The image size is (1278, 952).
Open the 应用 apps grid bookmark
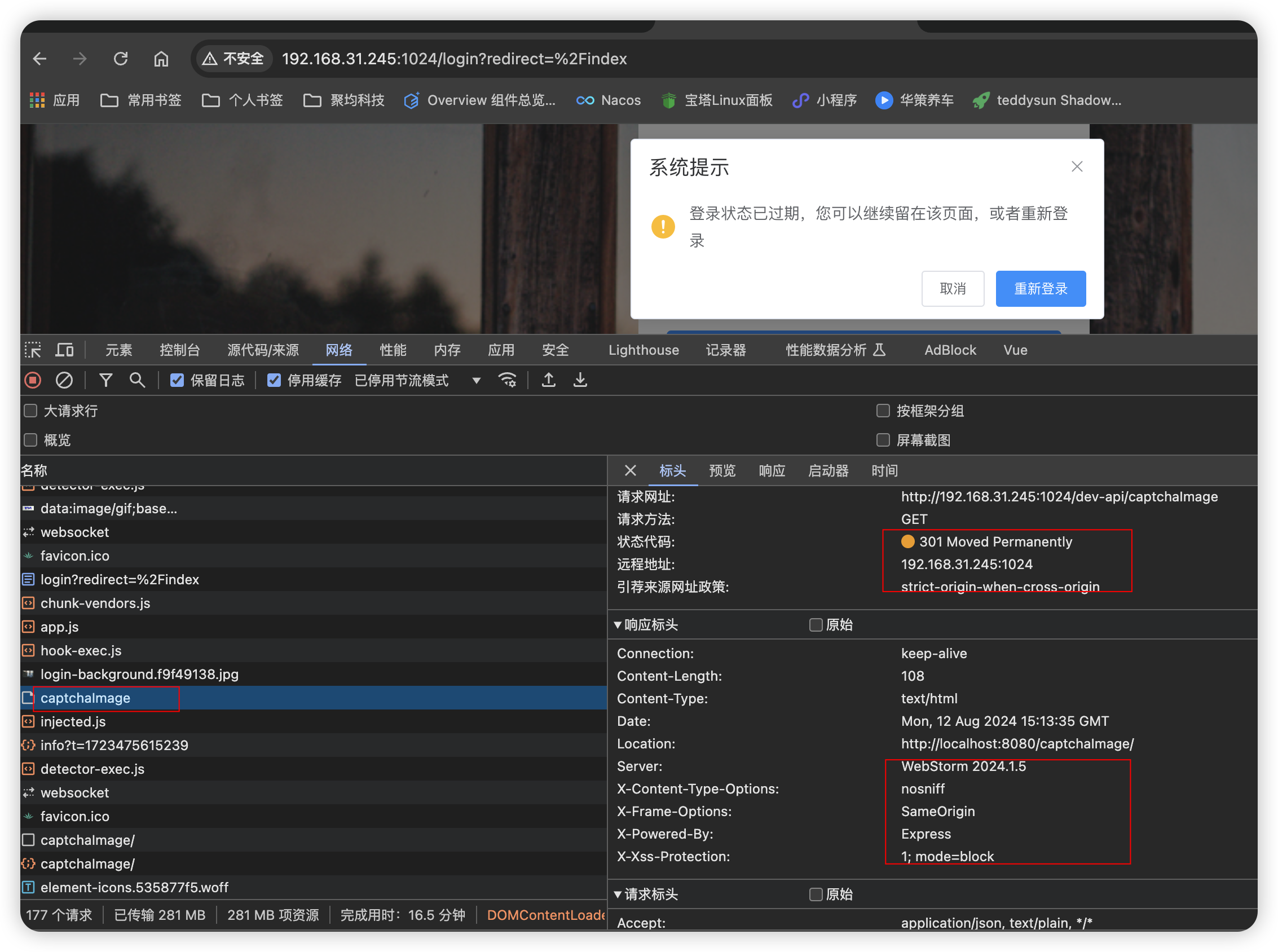tap(55, 100)
